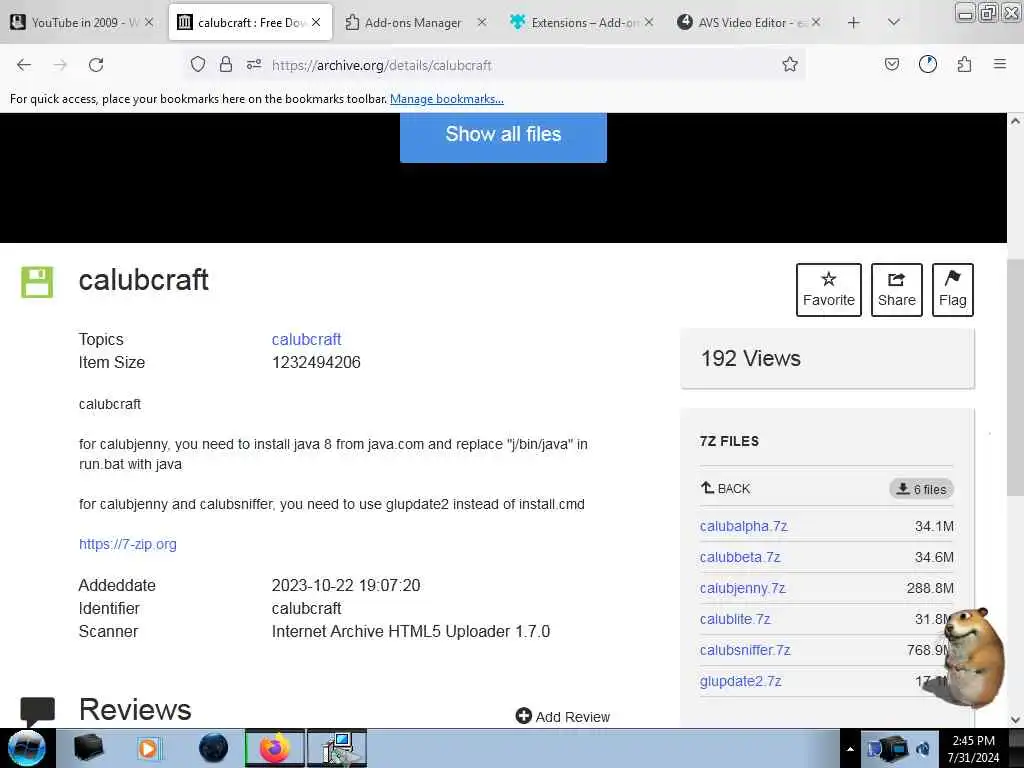Open the media player taskbar icon
The height and width of the screenshot is (768, 1024).
coord(148,748)
